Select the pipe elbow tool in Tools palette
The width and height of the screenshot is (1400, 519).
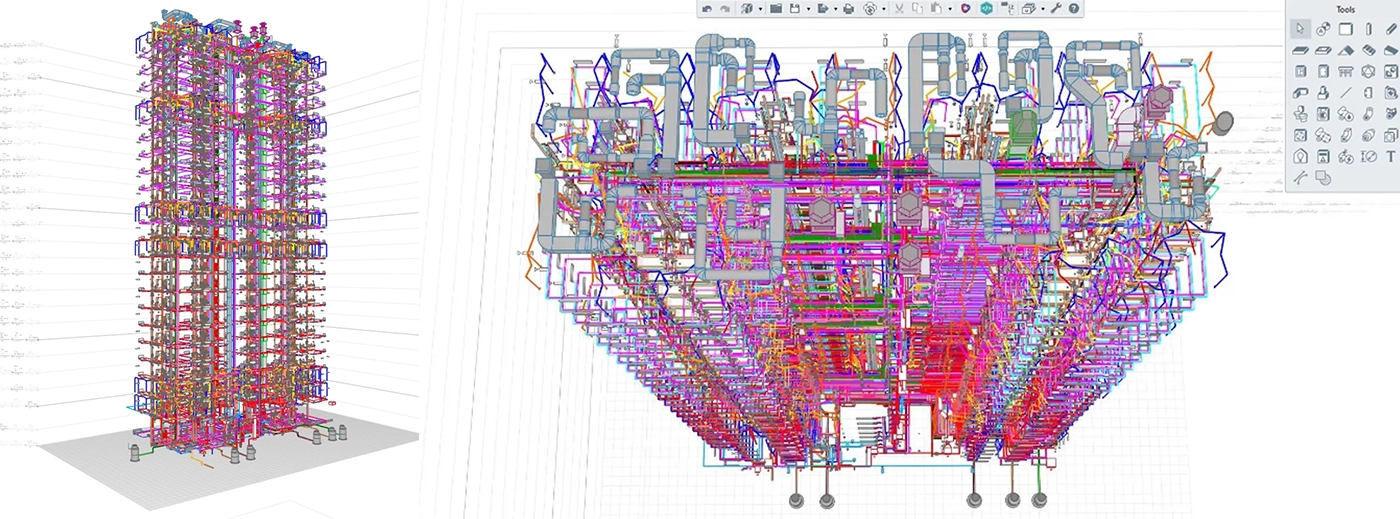point(1369,114)
